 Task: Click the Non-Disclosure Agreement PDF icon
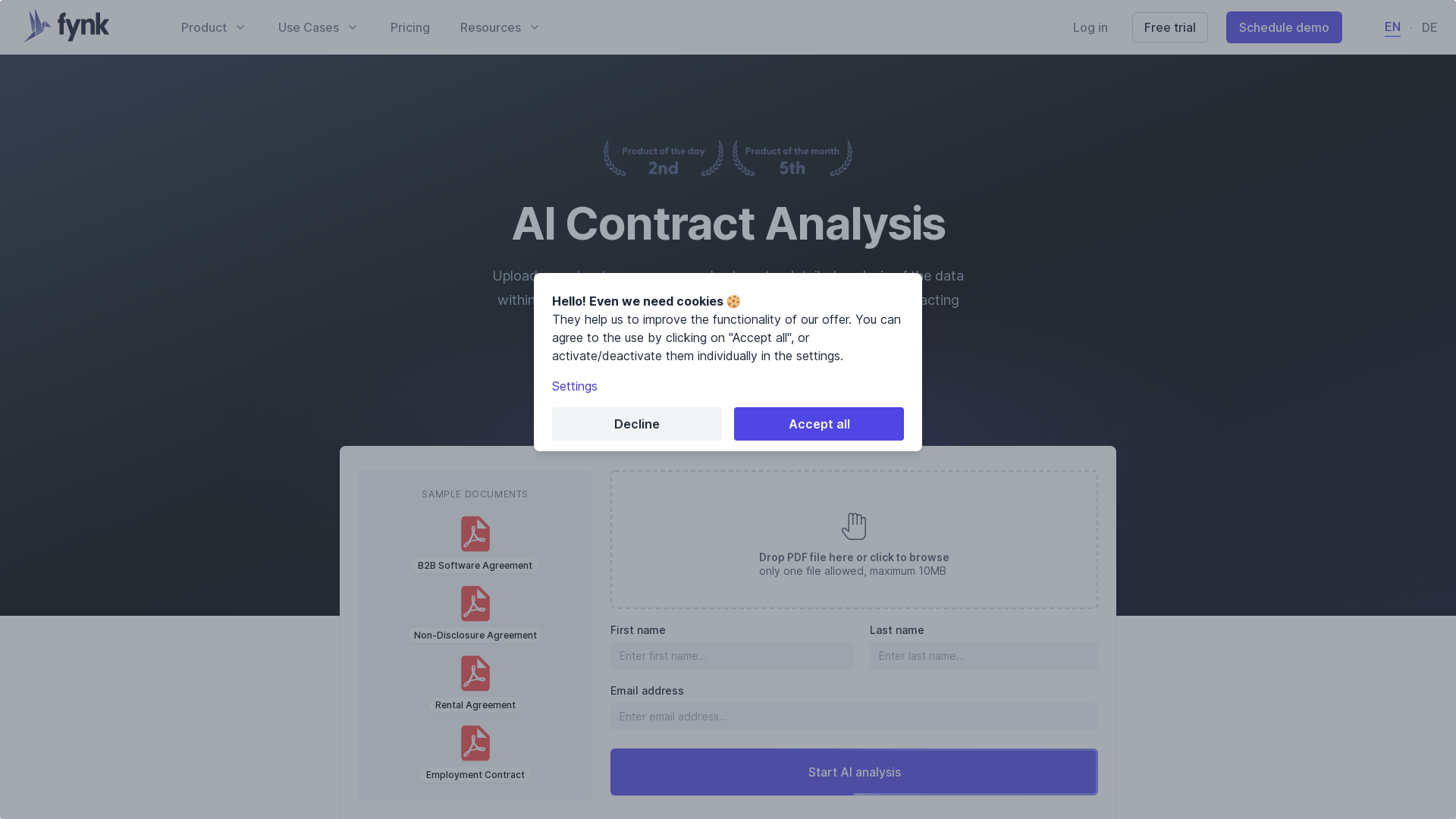coord(474,603)
